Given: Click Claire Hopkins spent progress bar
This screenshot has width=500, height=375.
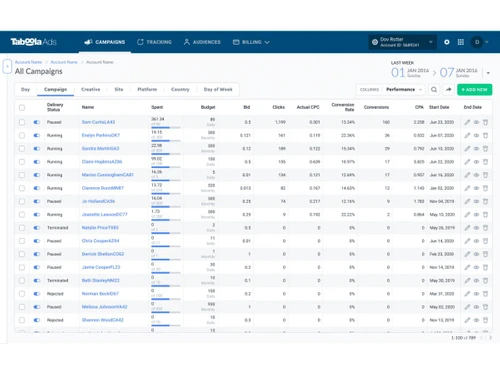Looking at the screenshot, I should point(166,167).
